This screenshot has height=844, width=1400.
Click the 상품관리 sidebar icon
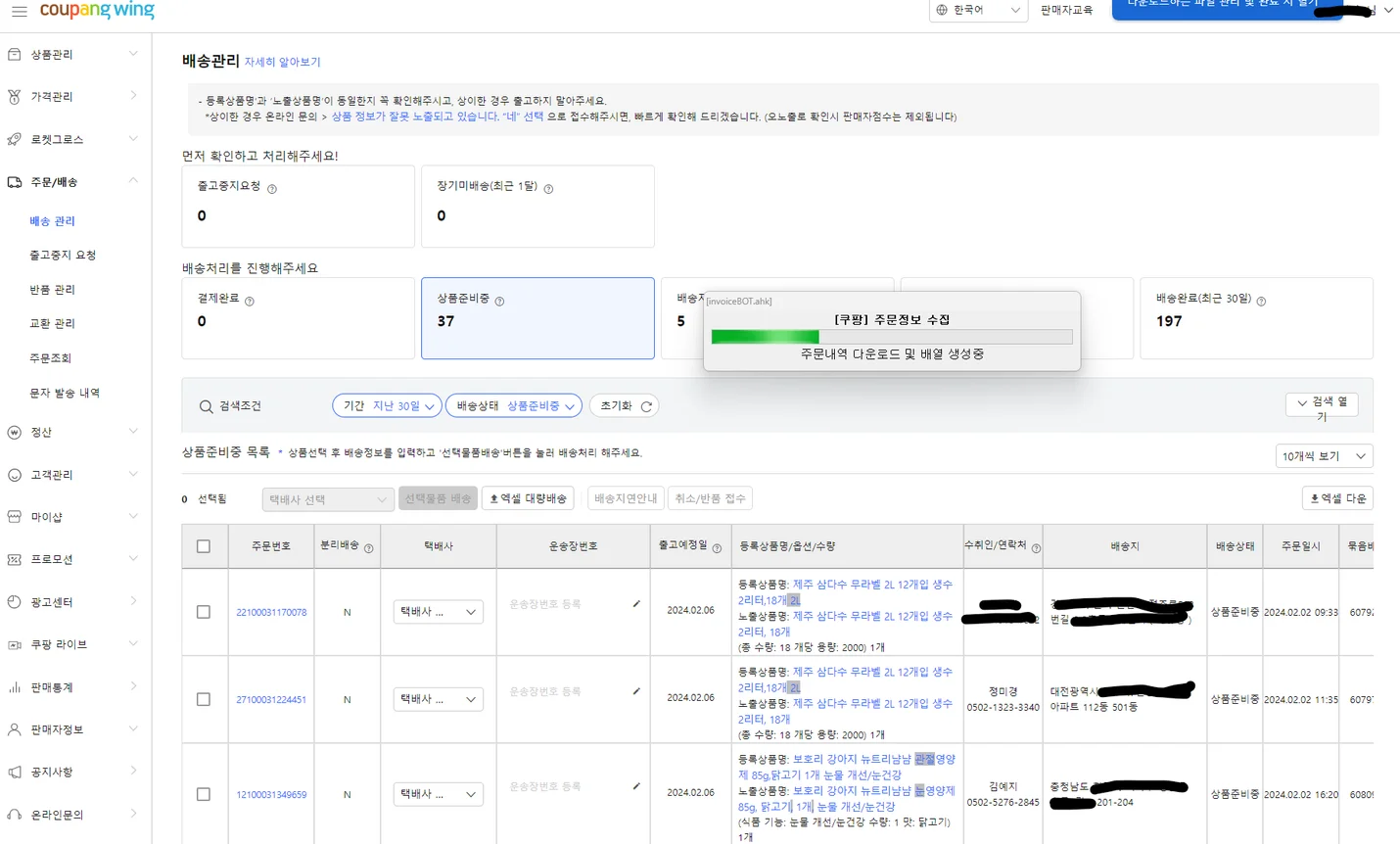pos(15,55)
